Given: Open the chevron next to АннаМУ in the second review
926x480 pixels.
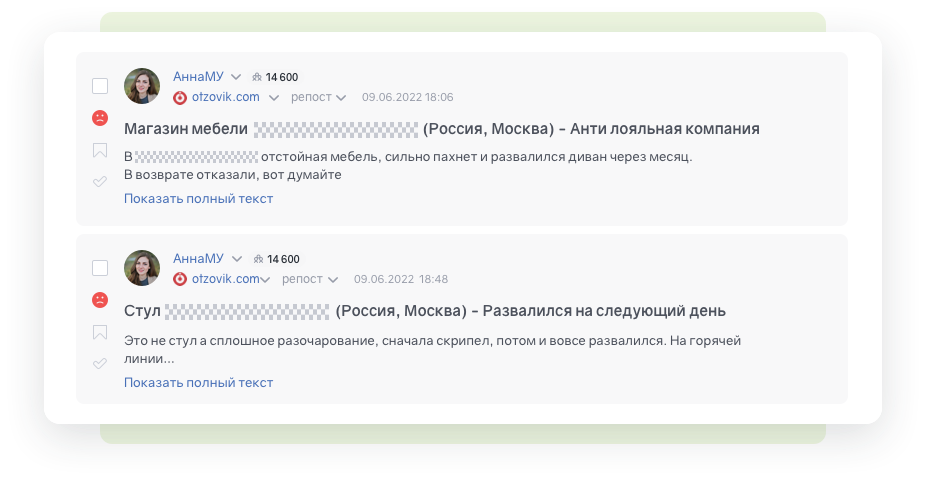Looking at the screenshot, I should click(236, 259).
